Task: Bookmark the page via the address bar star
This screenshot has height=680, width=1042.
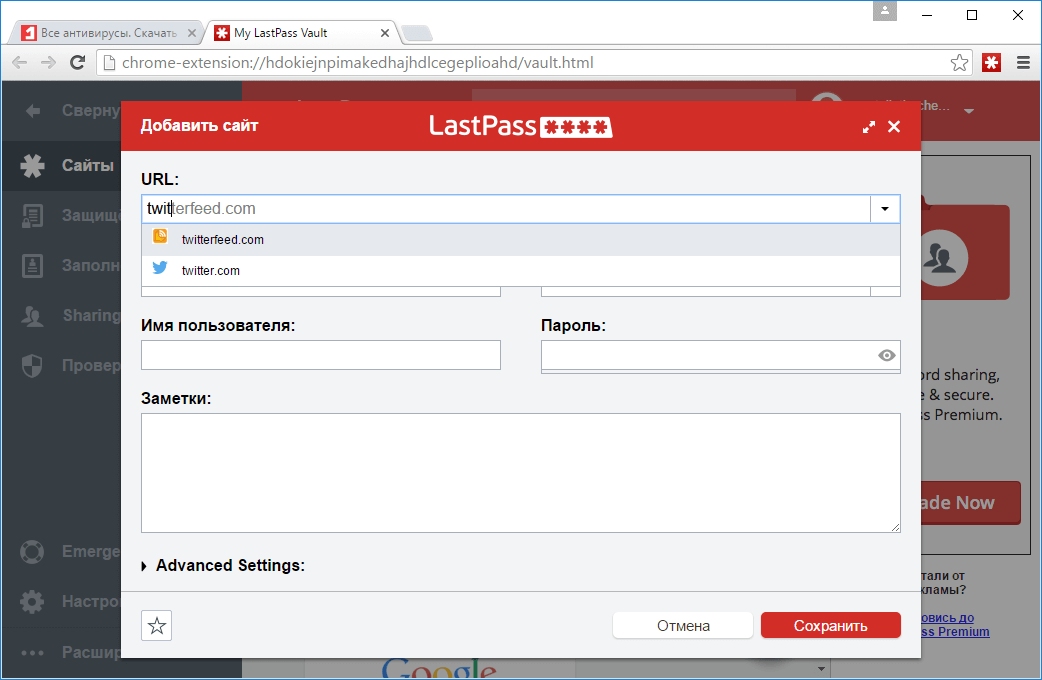Action: pos(959,62)
